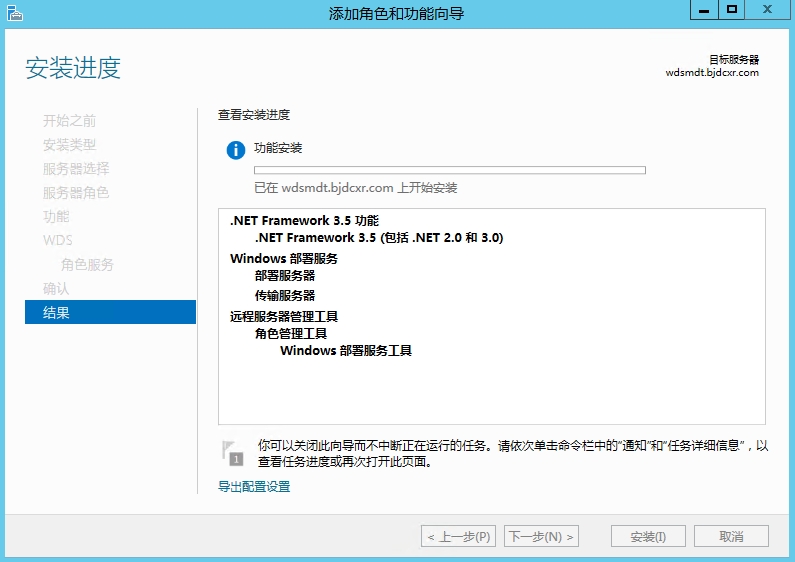The height and width of the screenshot is (562, 795).
Task: Select the 开始之前 step in the sidebar
Action: point(69,121)
